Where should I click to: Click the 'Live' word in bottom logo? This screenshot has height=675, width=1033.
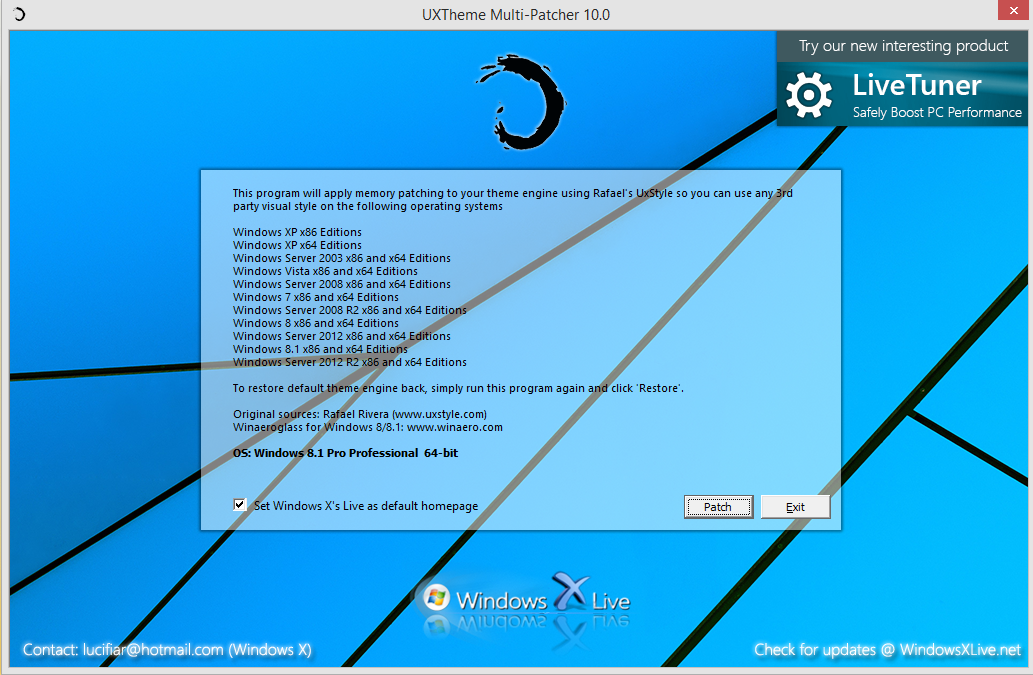611,601
